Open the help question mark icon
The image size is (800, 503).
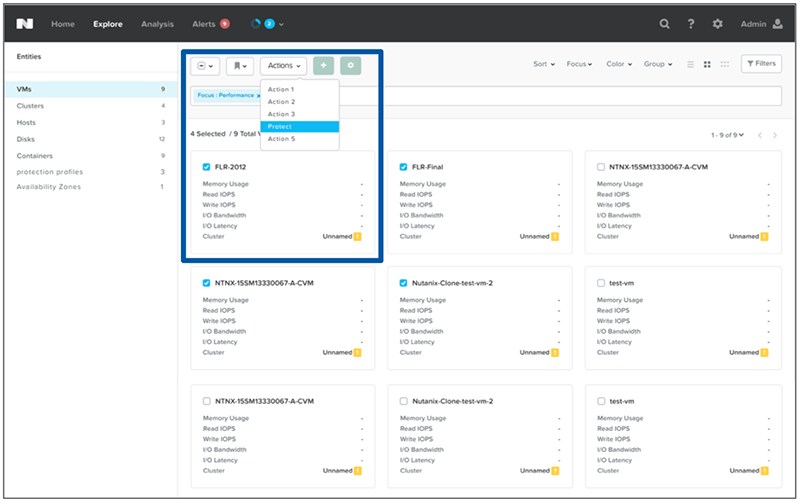click(x=691, y=24)
